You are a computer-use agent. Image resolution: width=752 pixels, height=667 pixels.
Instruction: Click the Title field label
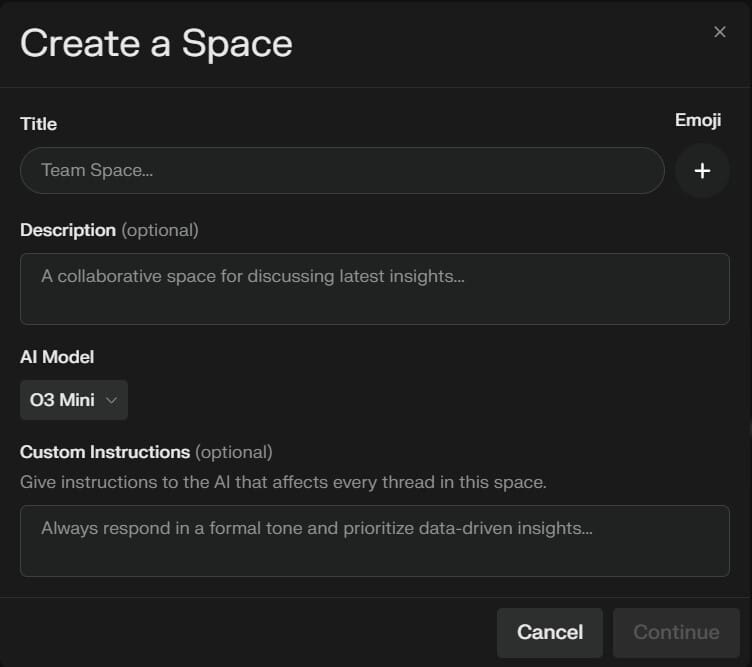(x=38, y=124)
